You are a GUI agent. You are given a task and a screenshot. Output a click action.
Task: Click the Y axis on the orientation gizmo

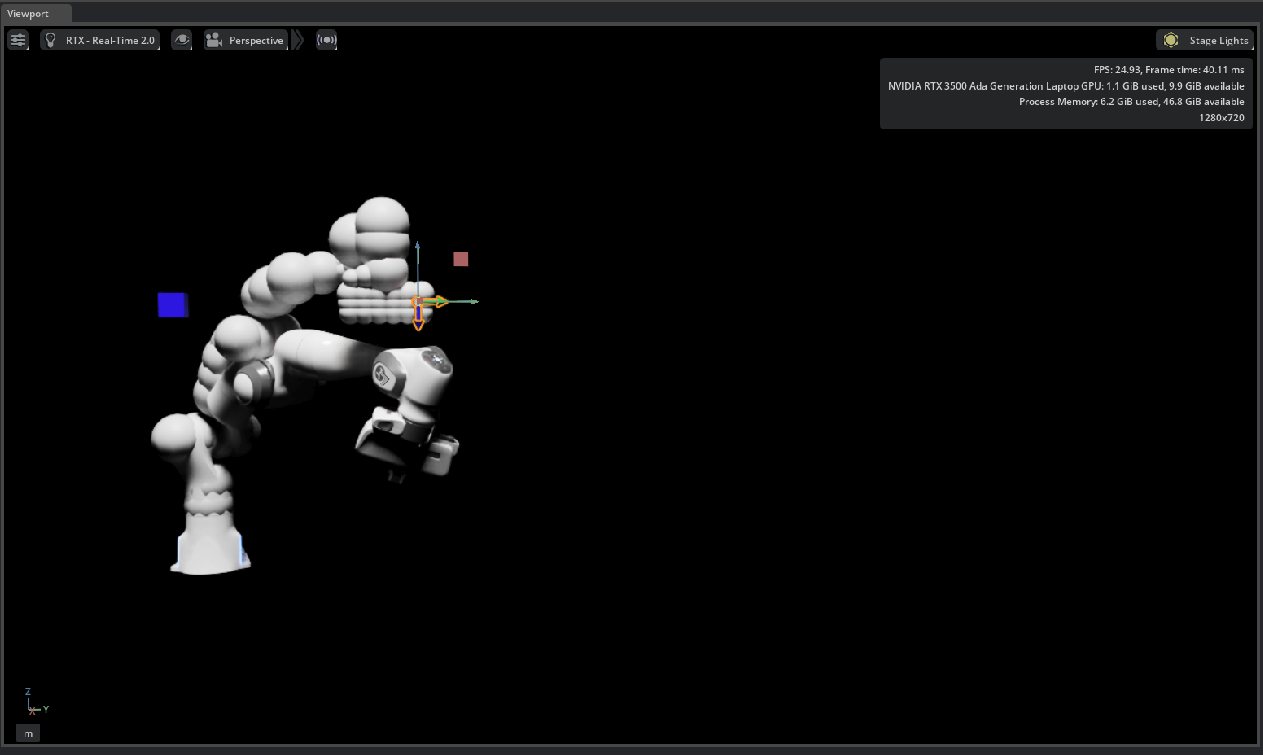click(47, 707)
